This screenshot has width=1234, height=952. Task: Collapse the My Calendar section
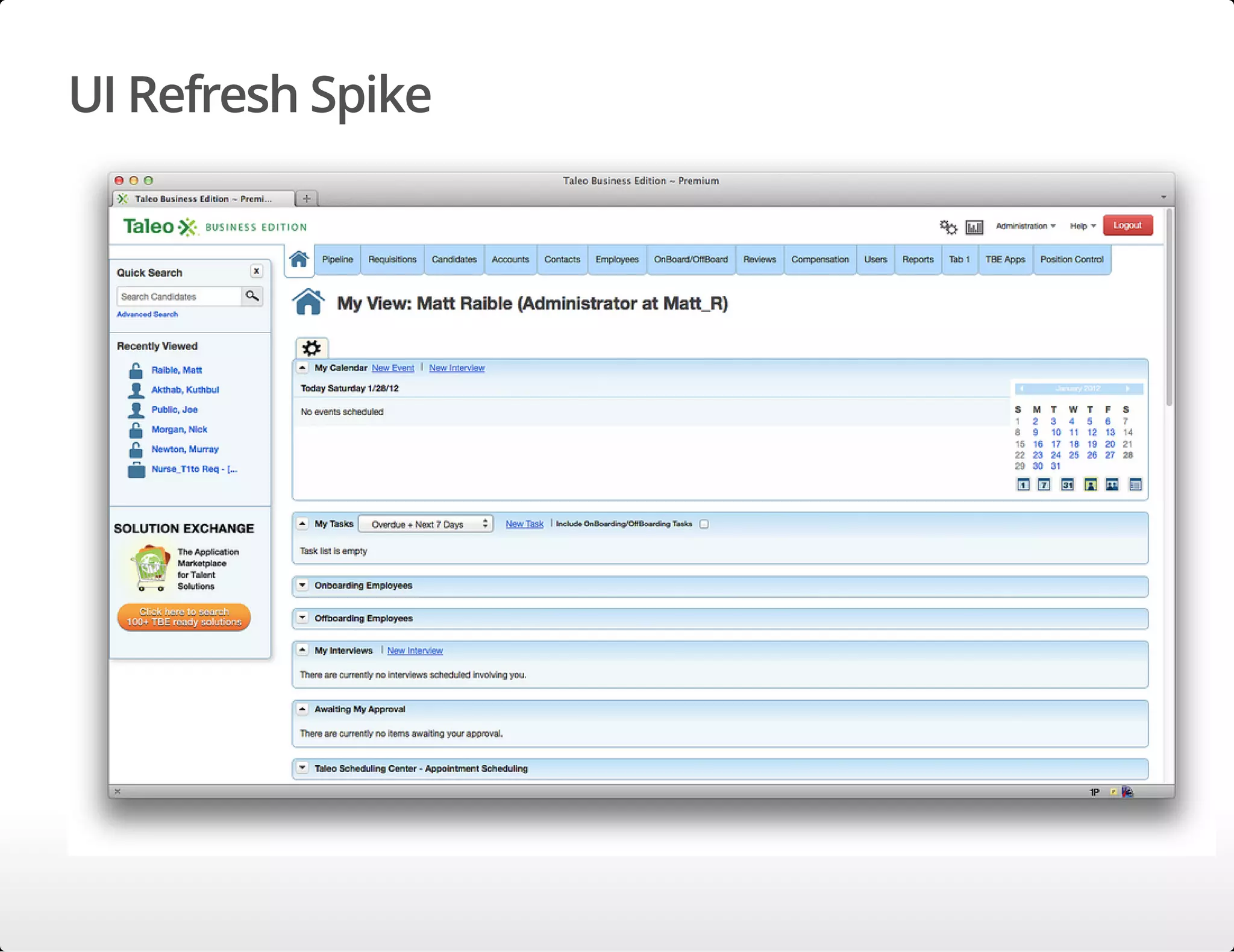pyautogui.click(x=302, y=368)
